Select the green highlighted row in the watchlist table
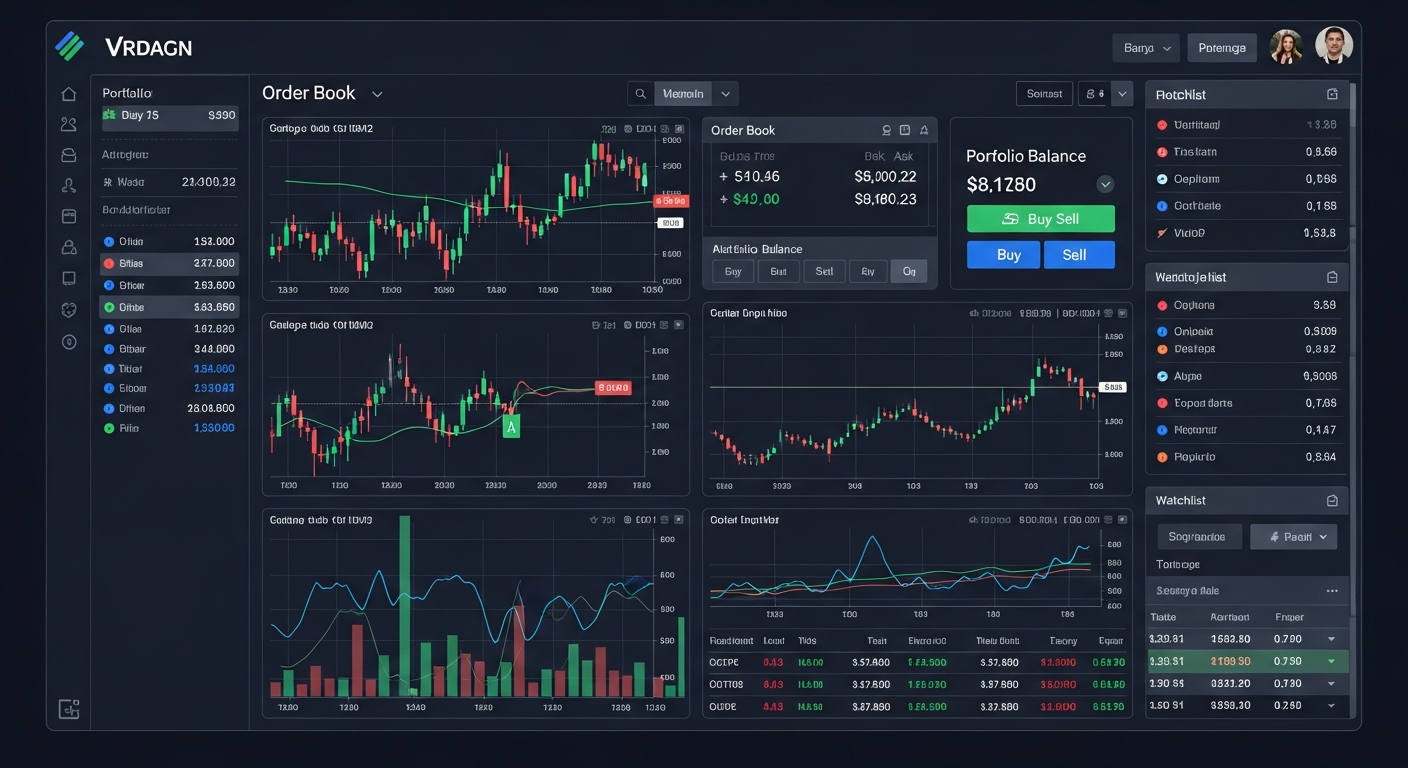The width and height of the screenshot is (1408, 768). pos(1246,661)
